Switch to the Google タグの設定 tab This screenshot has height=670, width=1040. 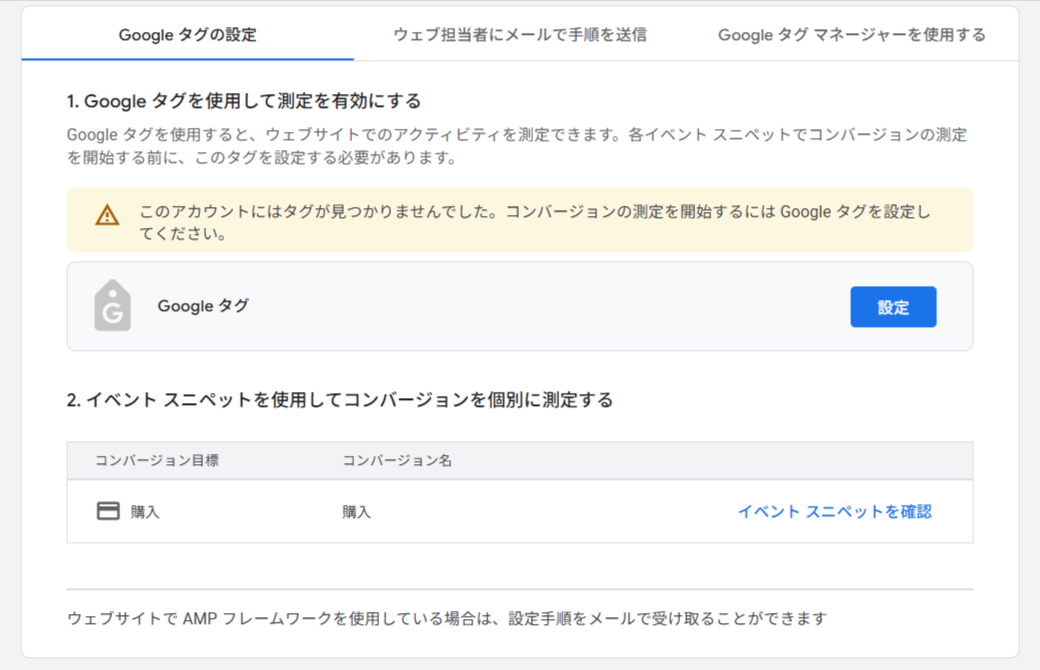click(x=188, y=34)
